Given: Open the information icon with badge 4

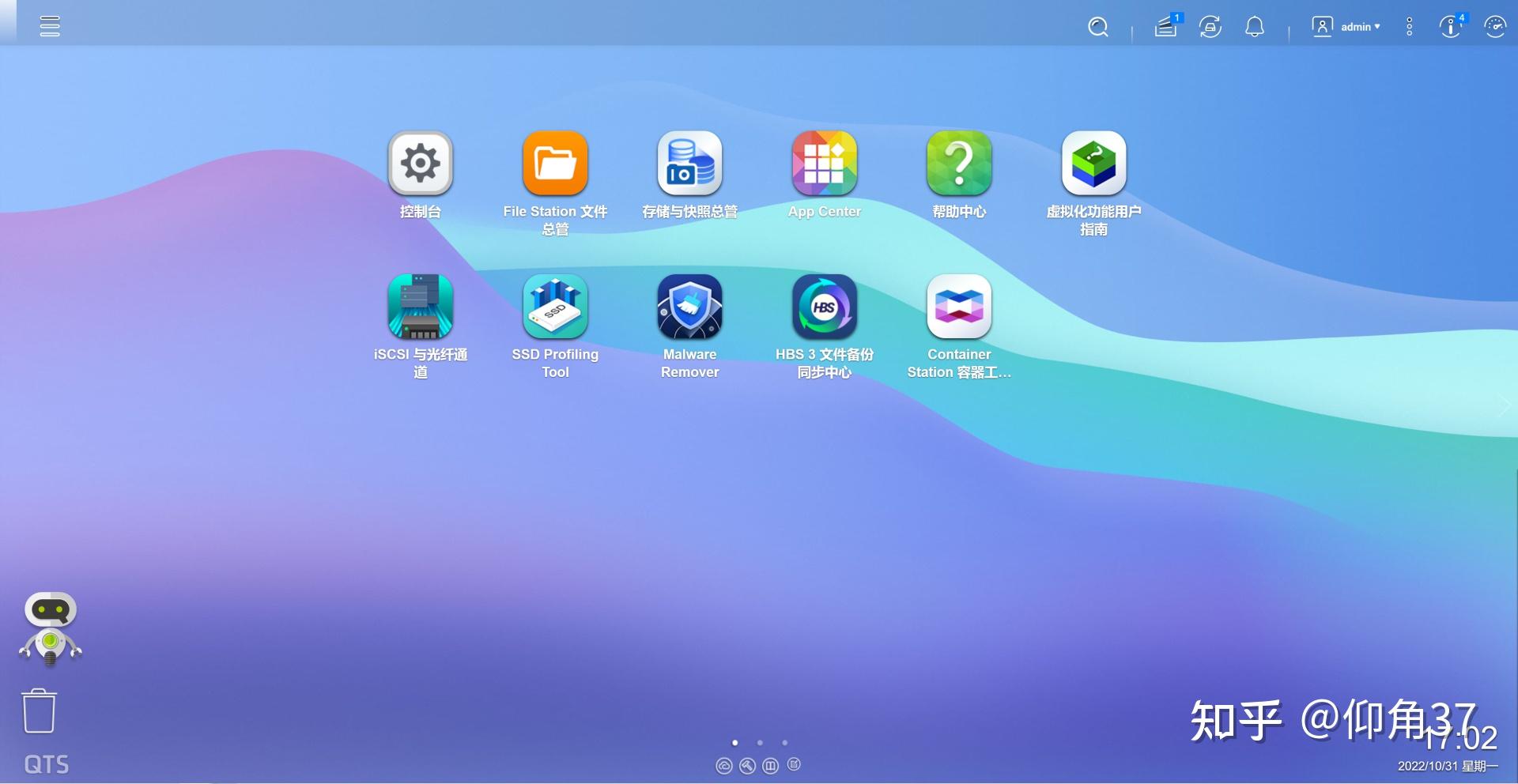Looking at the screenshot, I should pos(1452,26).
